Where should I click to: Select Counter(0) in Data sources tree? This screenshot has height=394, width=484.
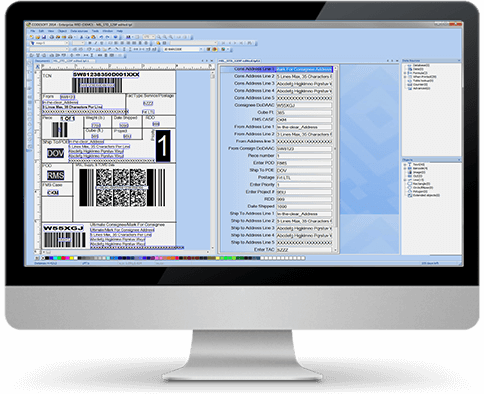click(x=420, y=84)
